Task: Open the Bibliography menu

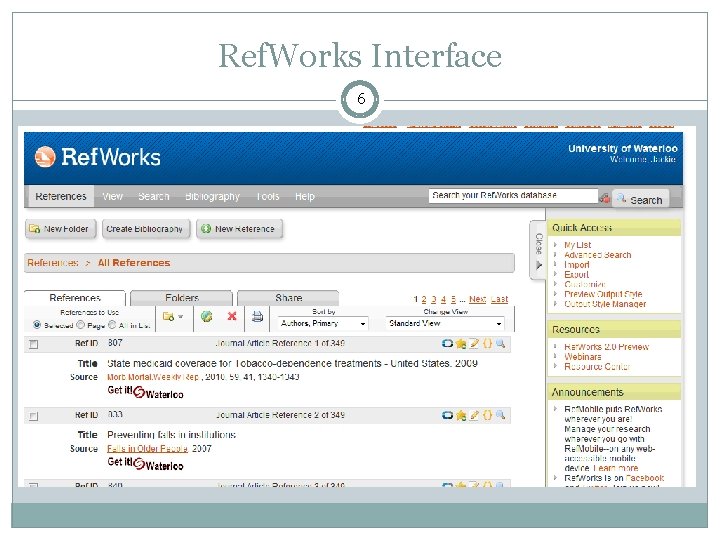Action: pos(212,197)
